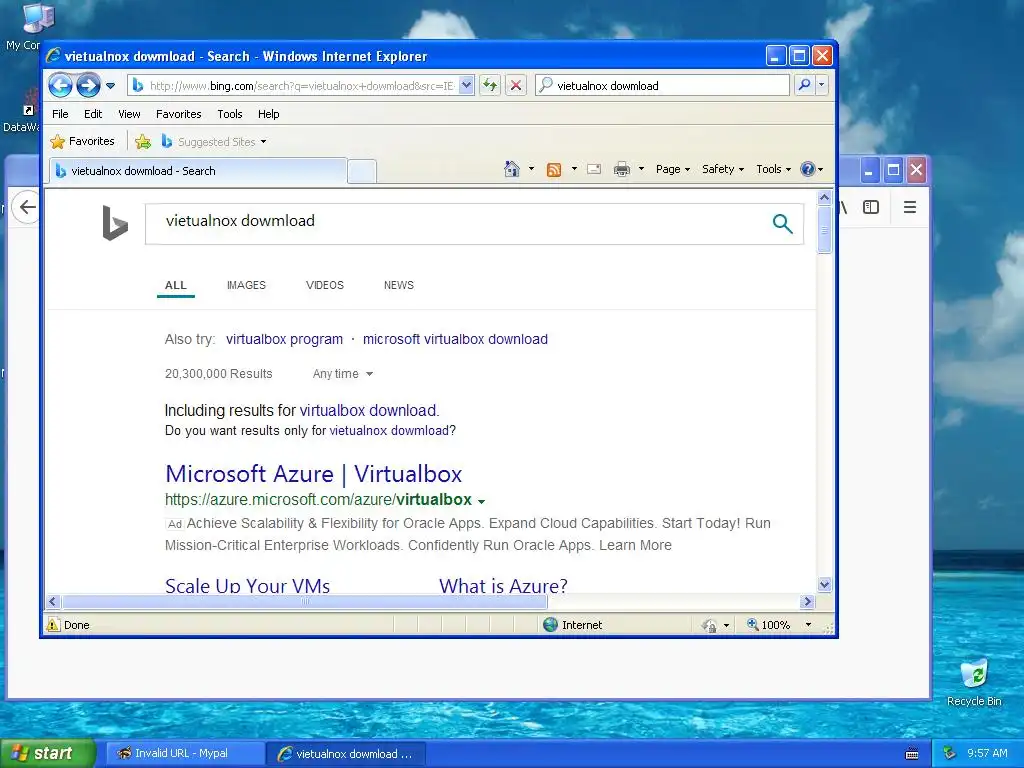This screenshot has width=1024, height=768.
Task: Click vertical scrollbar down arrow
Action: coord(824,584)
